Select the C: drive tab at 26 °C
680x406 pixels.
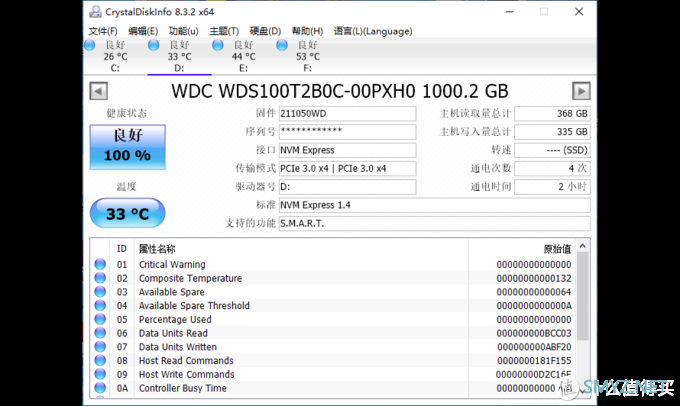pyautogui.click(x=115, y=56)
